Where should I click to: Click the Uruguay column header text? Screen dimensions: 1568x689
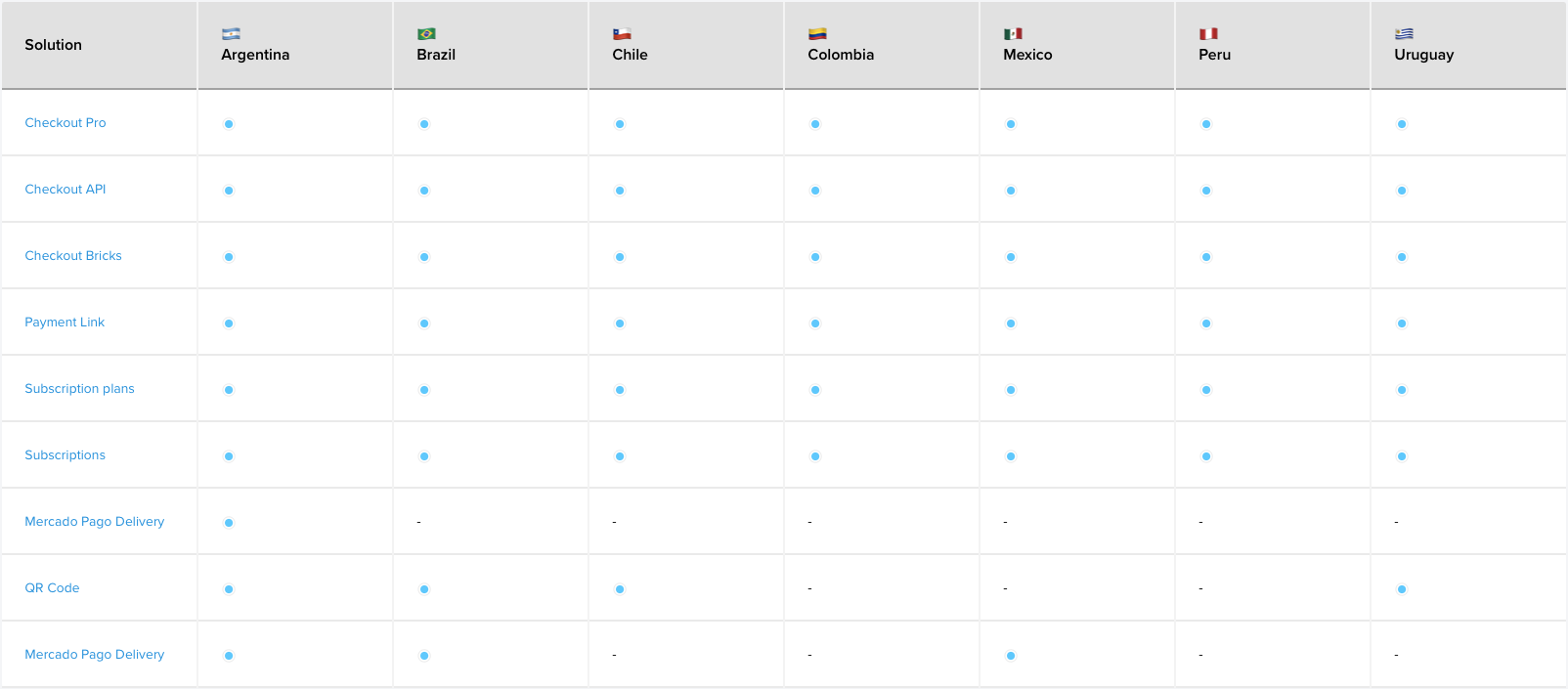(x=1424, y=55)
